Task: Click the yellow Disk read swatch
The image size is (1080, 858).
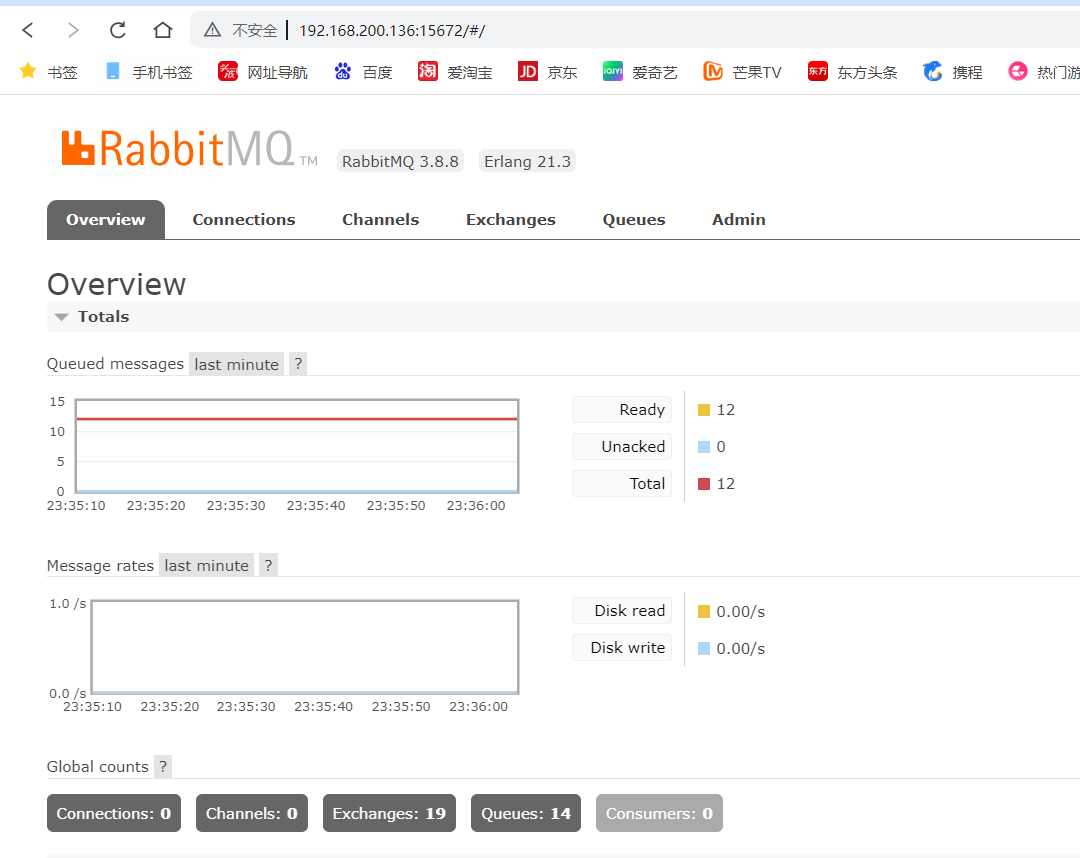Action: click(703, 611)
